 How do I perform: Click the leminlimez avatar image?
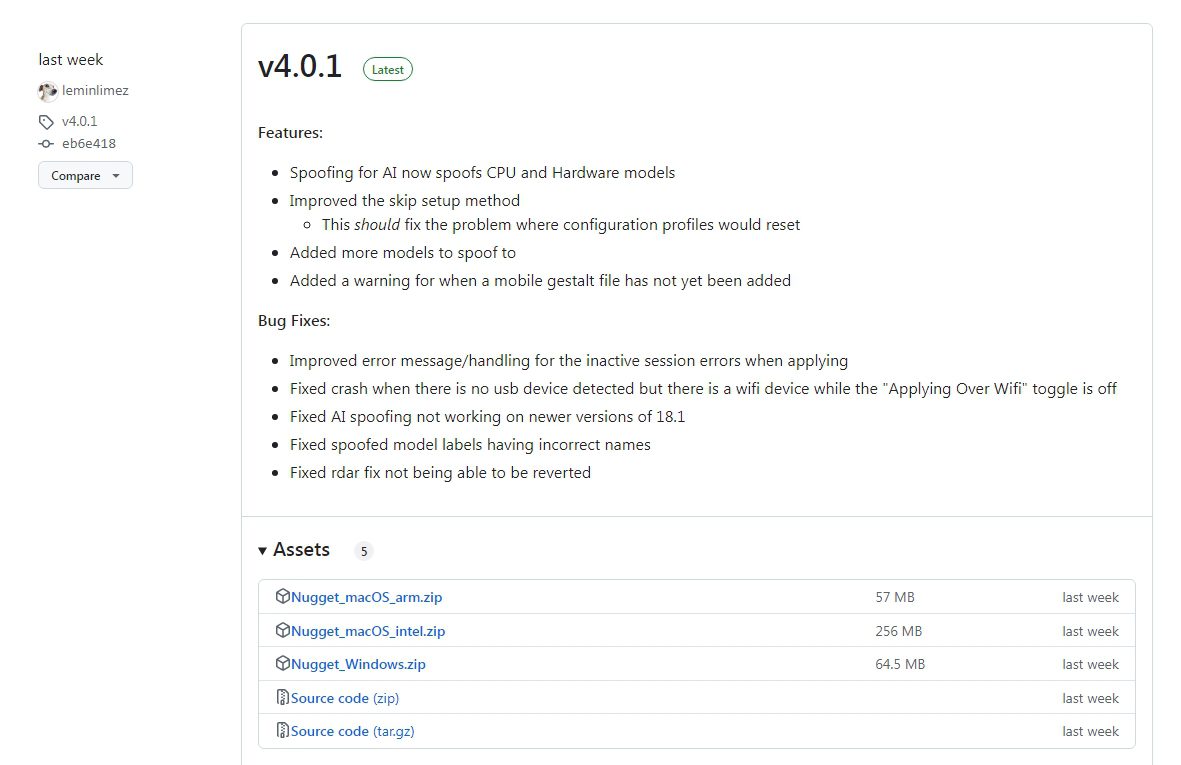pyautogui.click(x=48, y=92)
